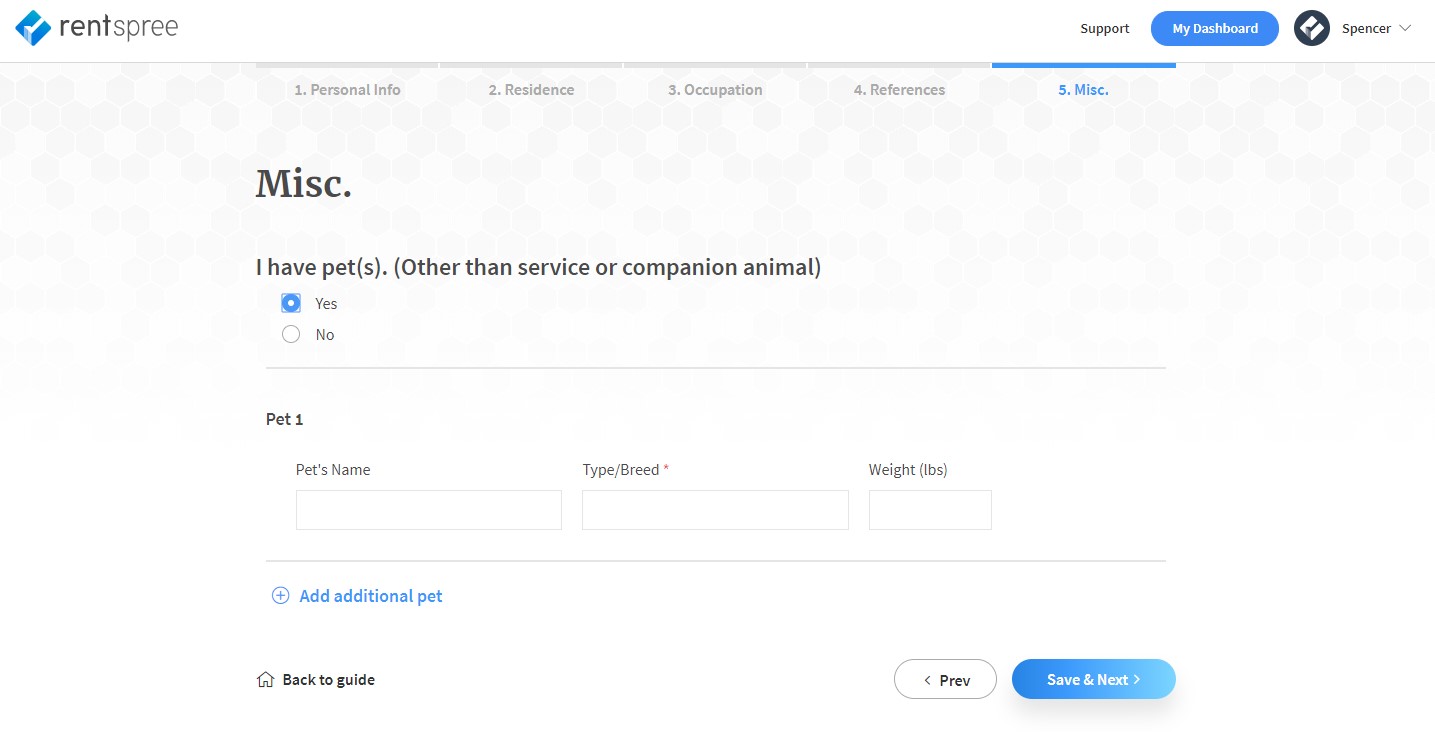Click the Spencer profile avatar icon

click(x=1311, y=27)
